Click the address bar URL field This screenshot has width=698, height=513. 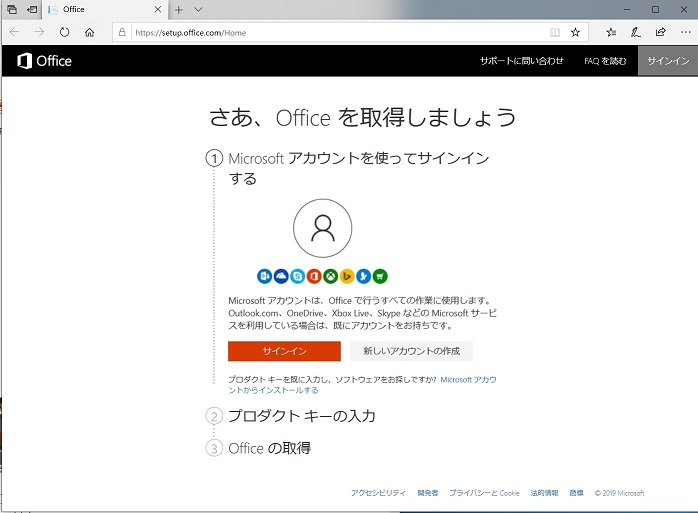[x=338, y=32]
